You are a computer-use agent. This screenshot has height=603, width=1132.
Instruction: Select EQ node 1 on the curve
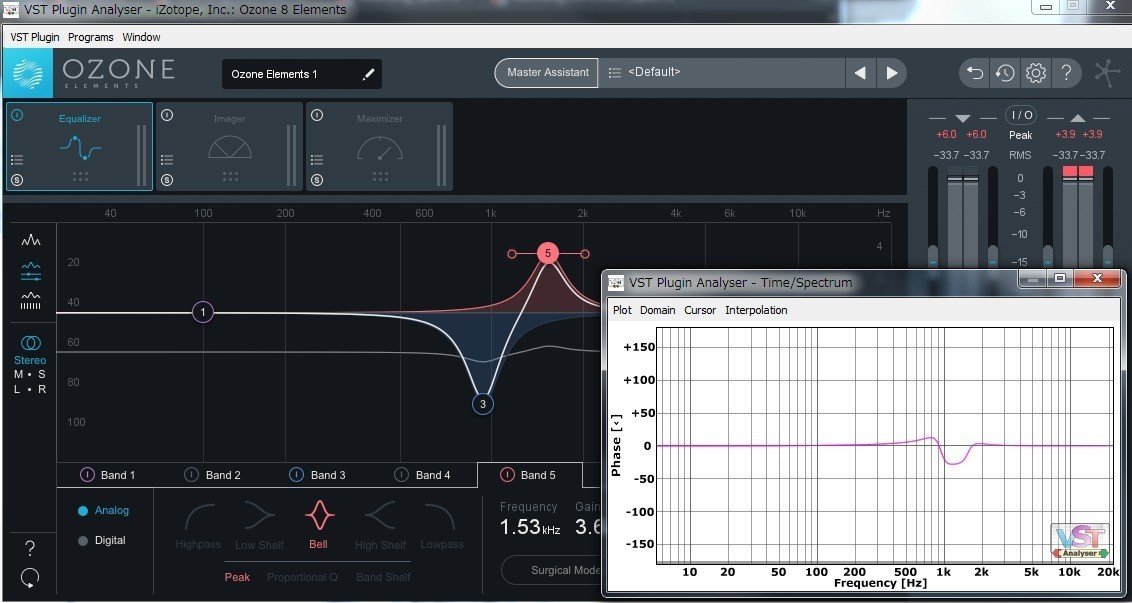(203, 312)
